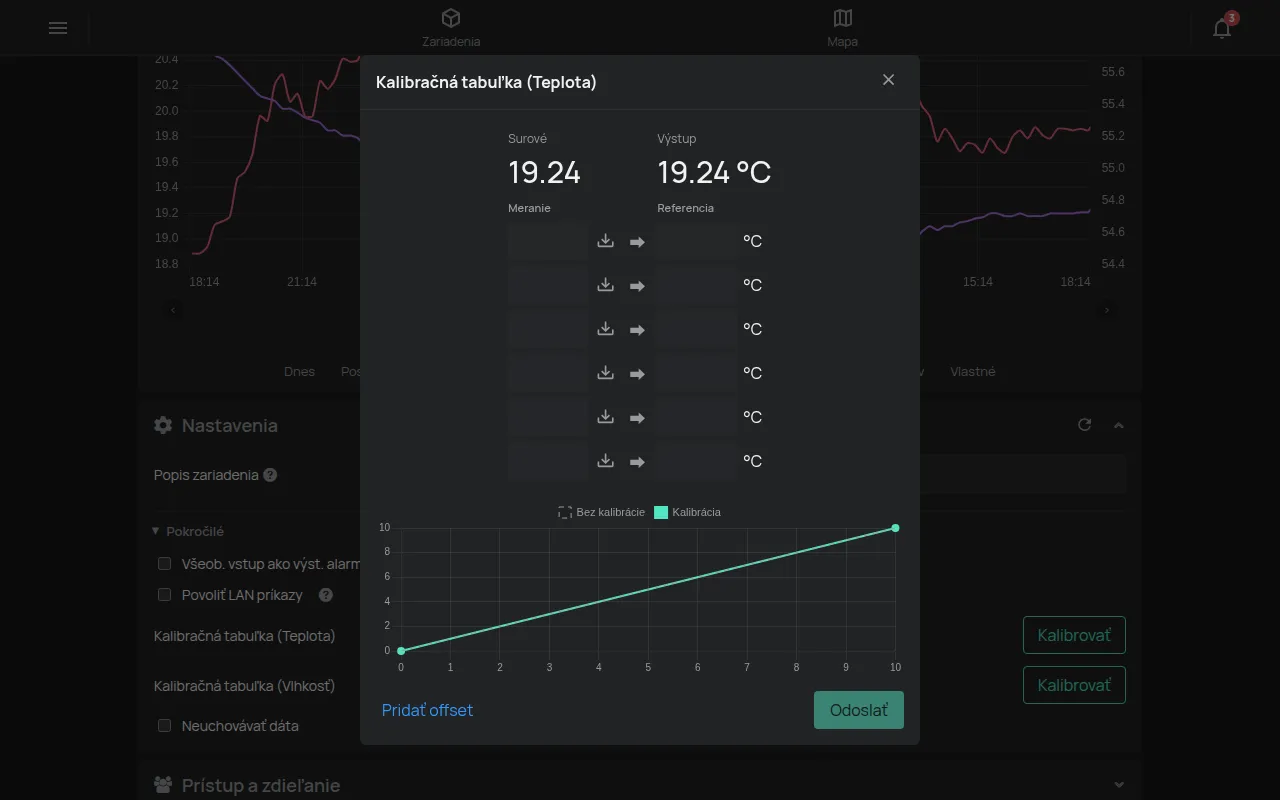Click sixth row Referencia input field
The image size is (1280, 800).
coord(697,461)
